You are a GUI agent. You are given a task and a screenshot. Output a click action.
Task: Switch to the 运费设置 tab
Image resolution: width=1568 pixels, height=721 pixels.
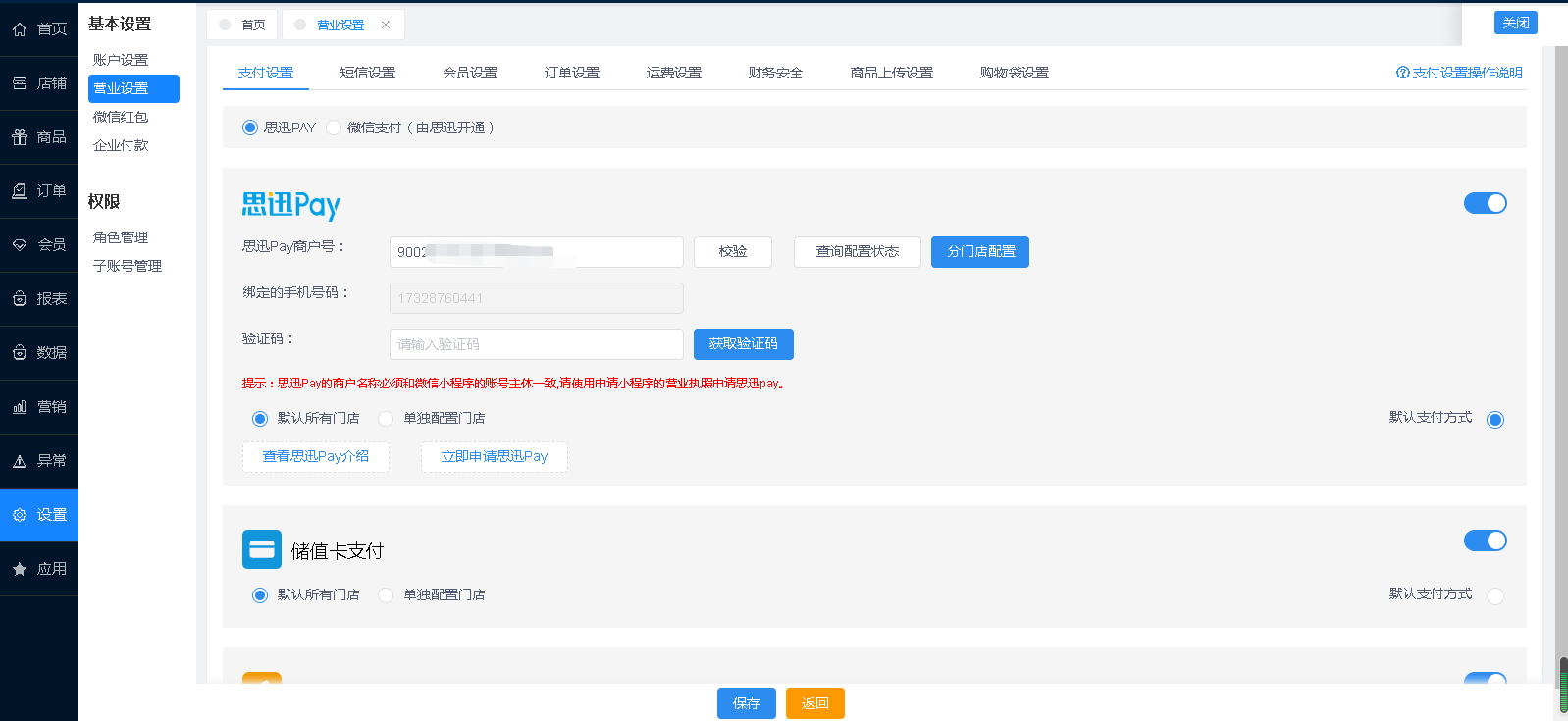(x=674, y=73)
